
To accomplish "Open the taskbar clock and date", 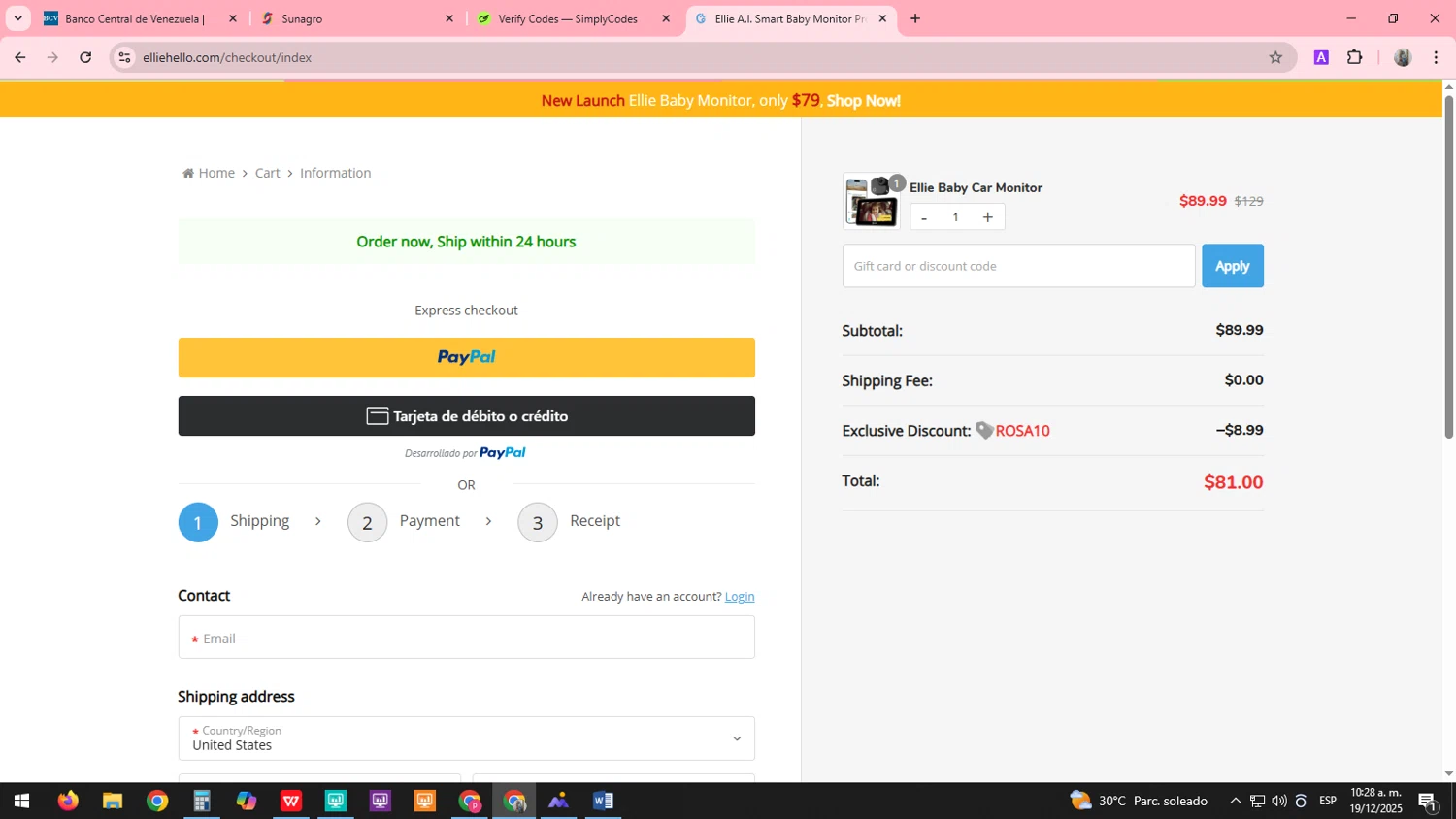I will 1375,801.
